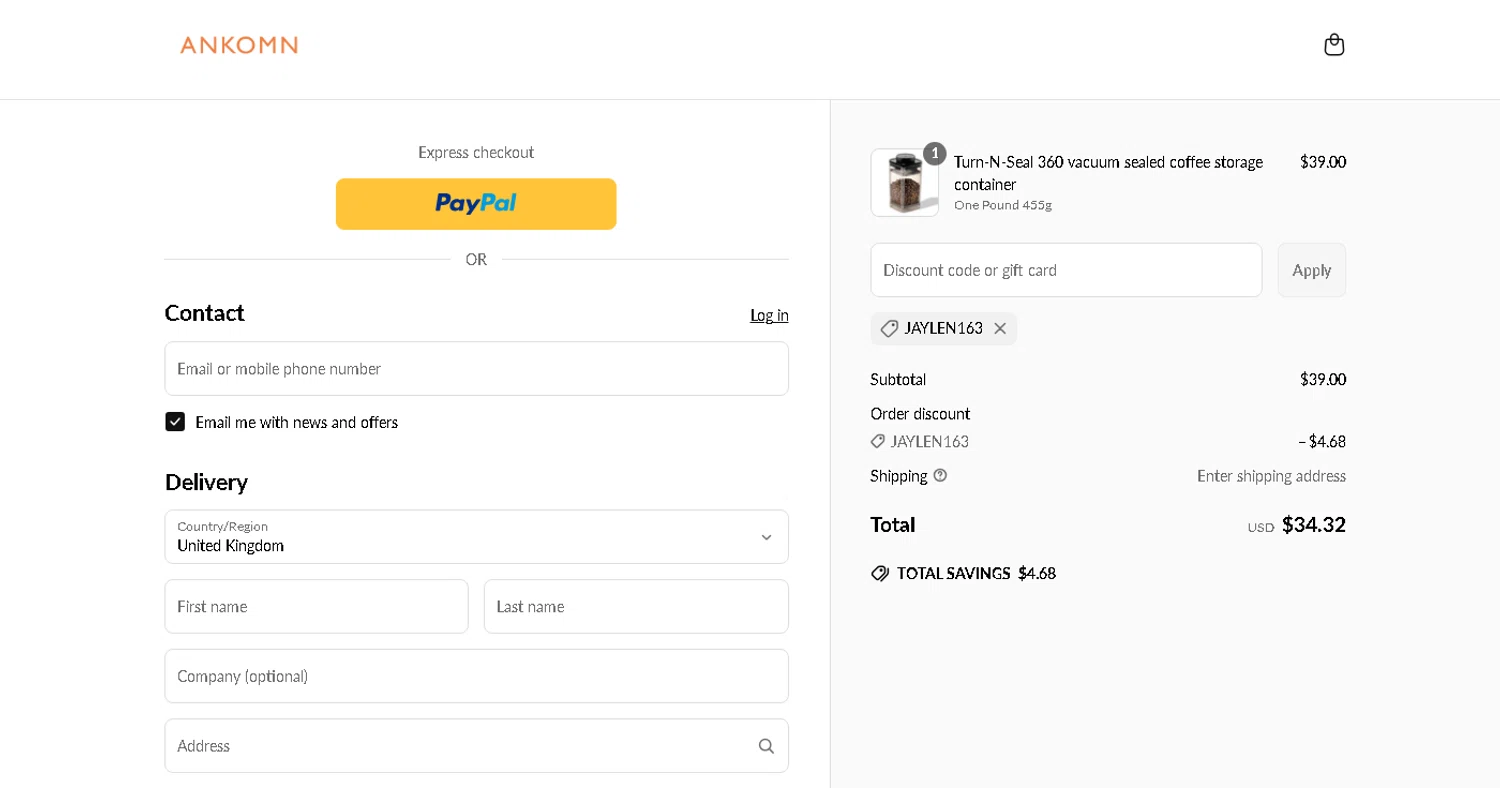Viewport: 1500px width, 788px height.
Task: Click the total savings tag icon
Action: pyautogui.click(x=880, y=573)
